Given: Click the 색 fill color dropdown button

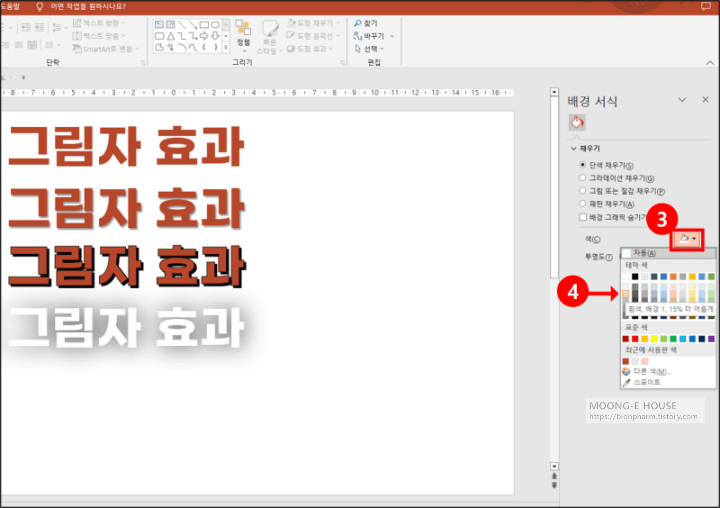Looking at the screenshot, I should [x=687, y=239].
